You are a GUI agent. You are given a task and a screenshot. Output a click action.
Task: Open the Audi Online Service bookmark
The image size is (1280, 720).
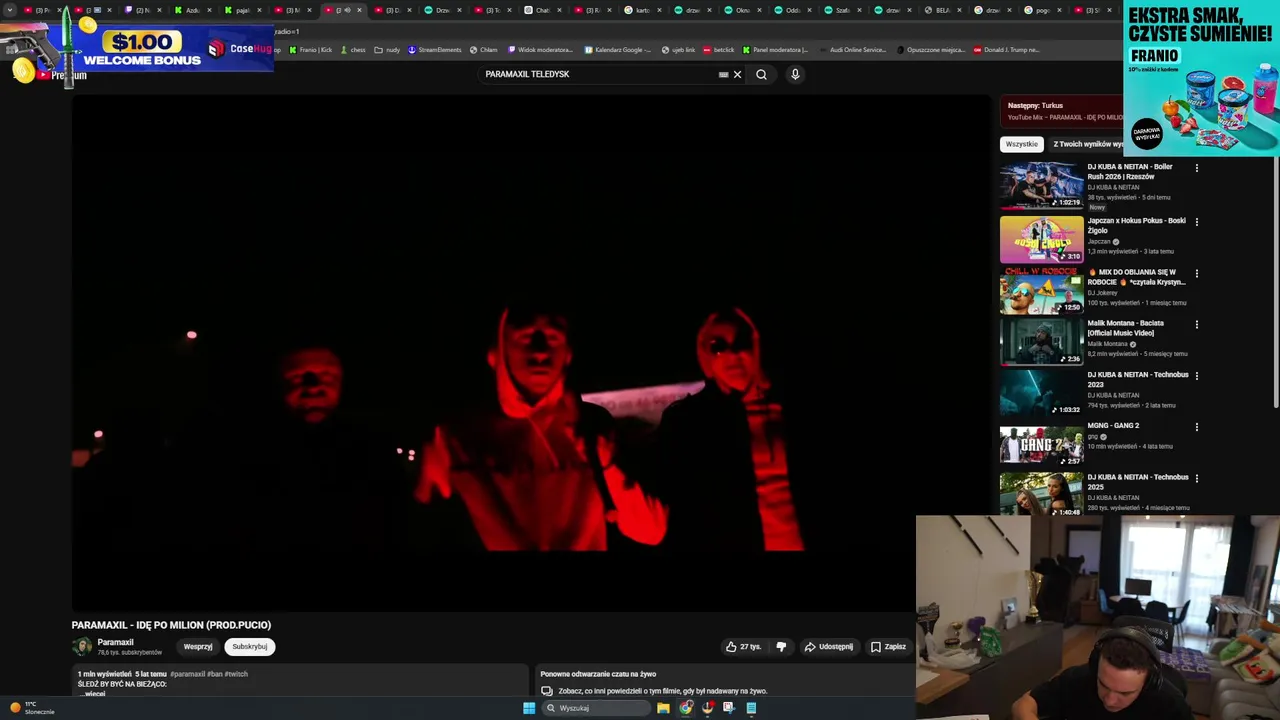pos(852,49)
